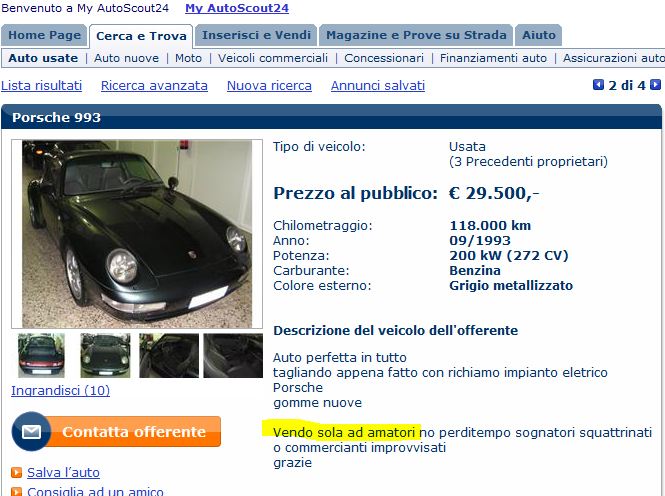
Task: Open Magazine e Prove su Strada tab
Action: (416, 35)
